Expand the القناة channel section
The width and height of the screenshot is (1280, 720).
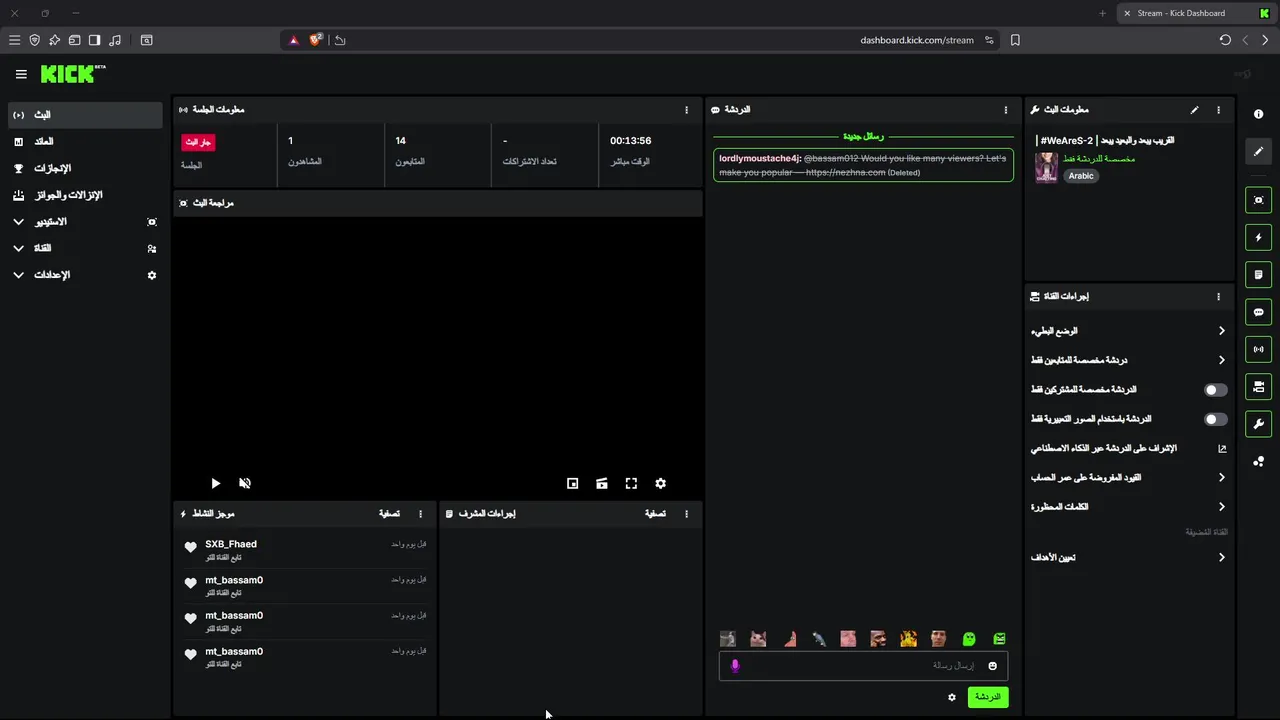85,248
